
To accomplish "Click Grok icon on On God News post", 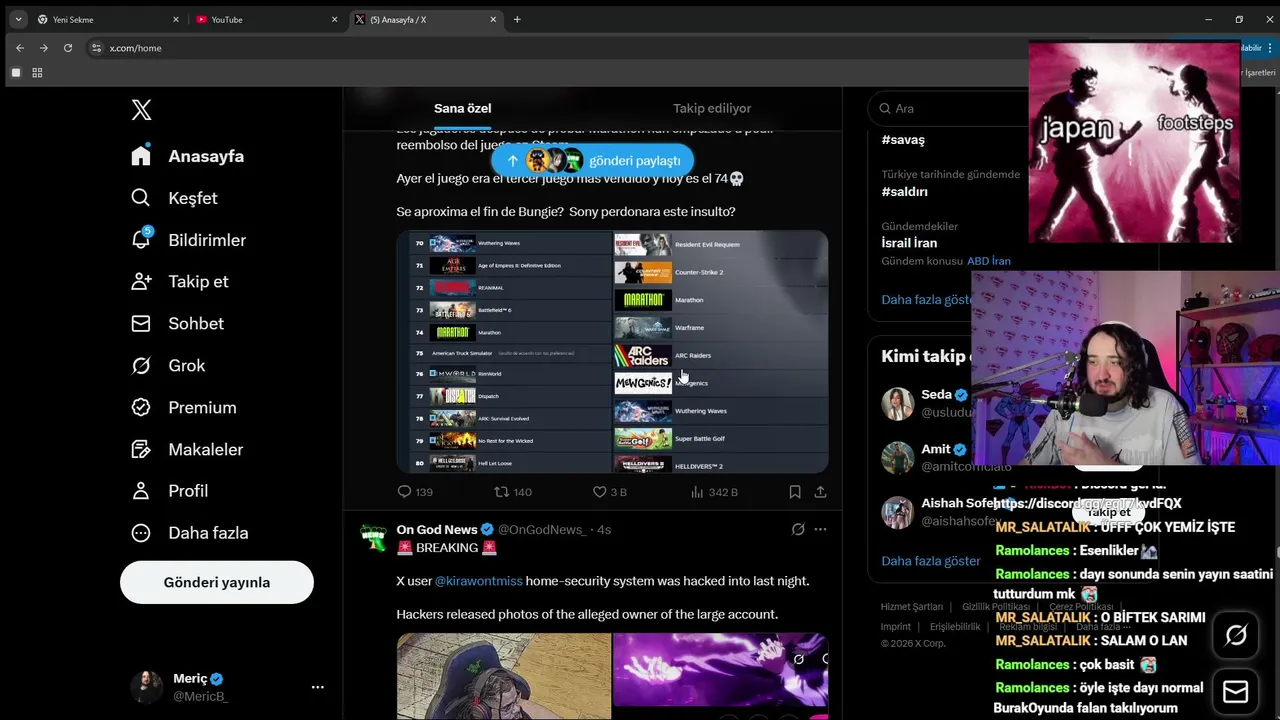I will 797,529.
